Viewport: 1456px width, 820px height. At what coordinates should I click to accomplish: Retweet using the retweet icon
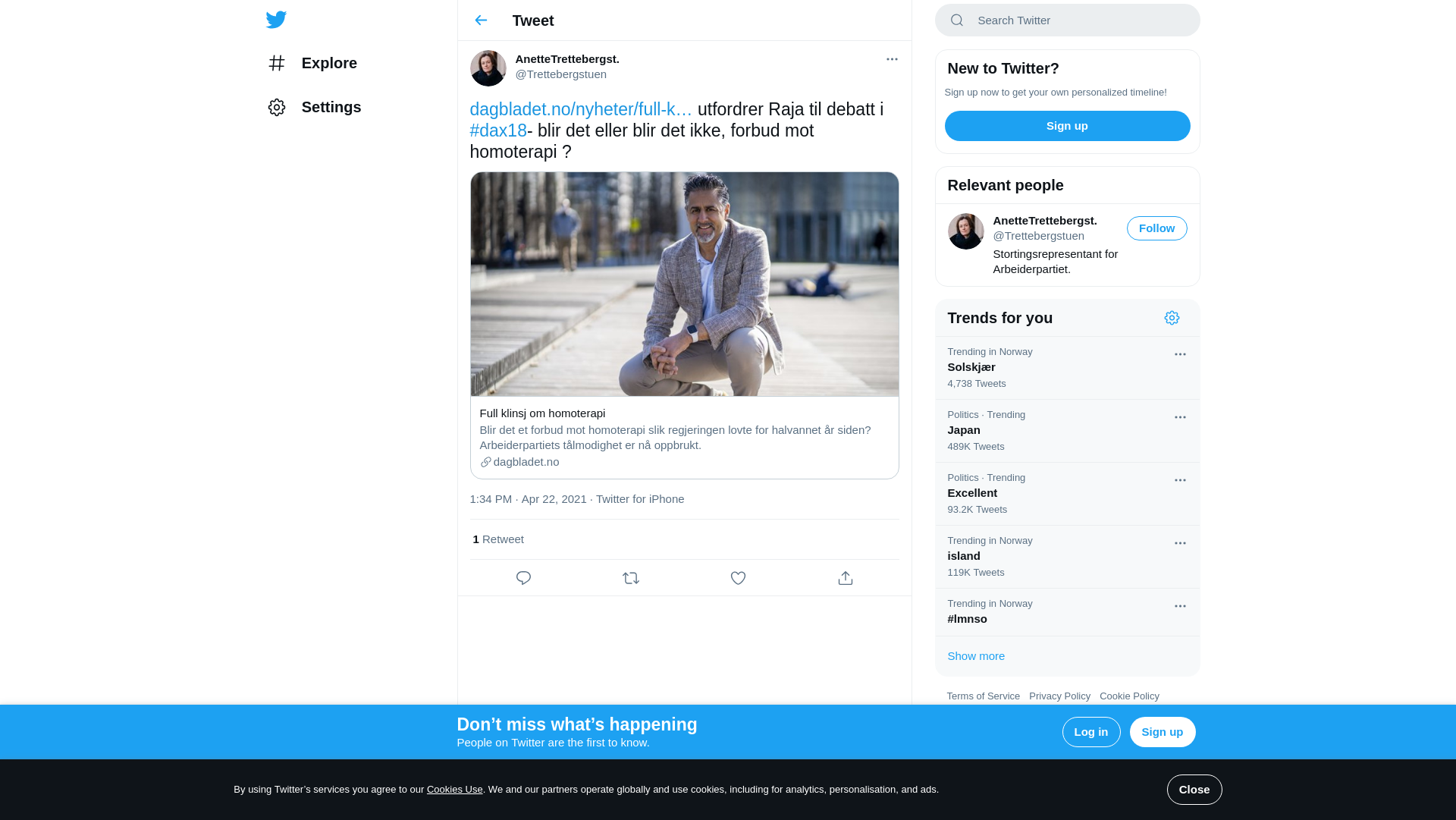pyautogui.click(x=631, y=578)
